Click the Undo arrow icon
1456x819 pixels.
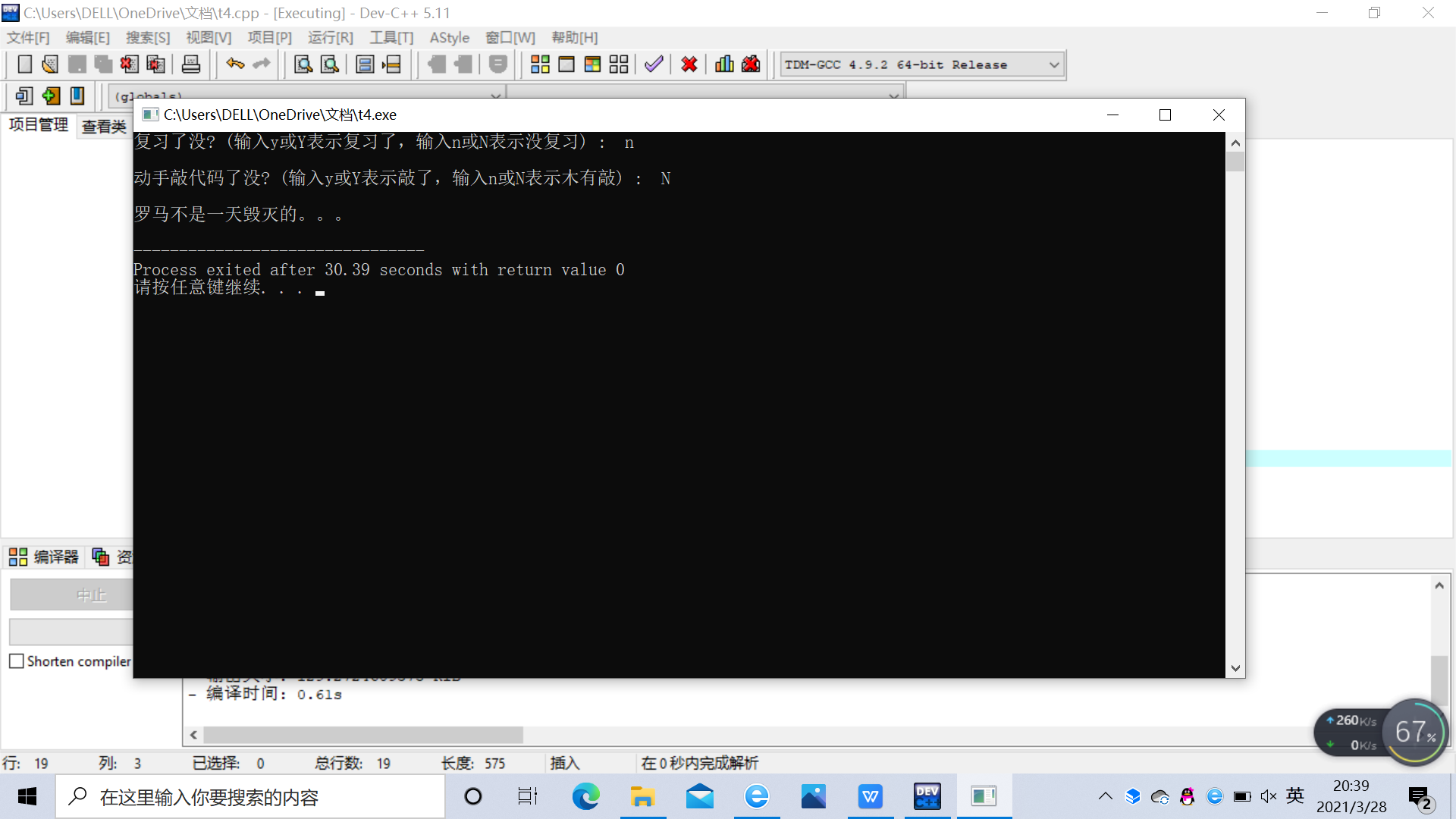pyautogui.click(x=235, y=64)
